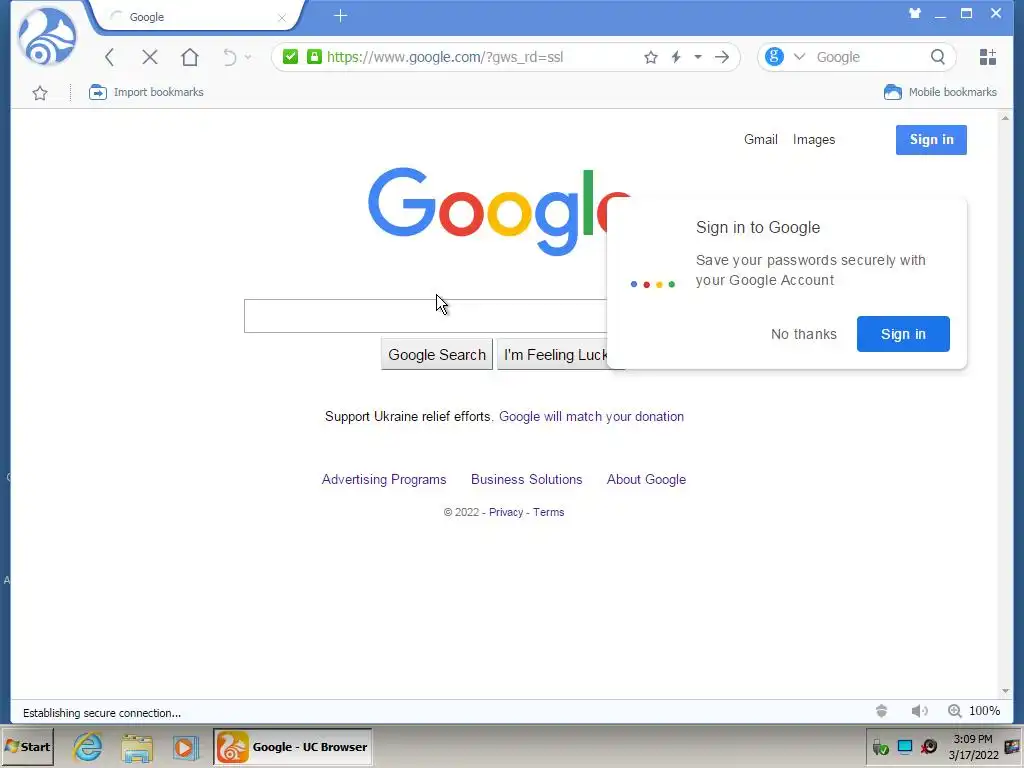
Task: Open Mobile bookmarks
Action: pos(940,92)
